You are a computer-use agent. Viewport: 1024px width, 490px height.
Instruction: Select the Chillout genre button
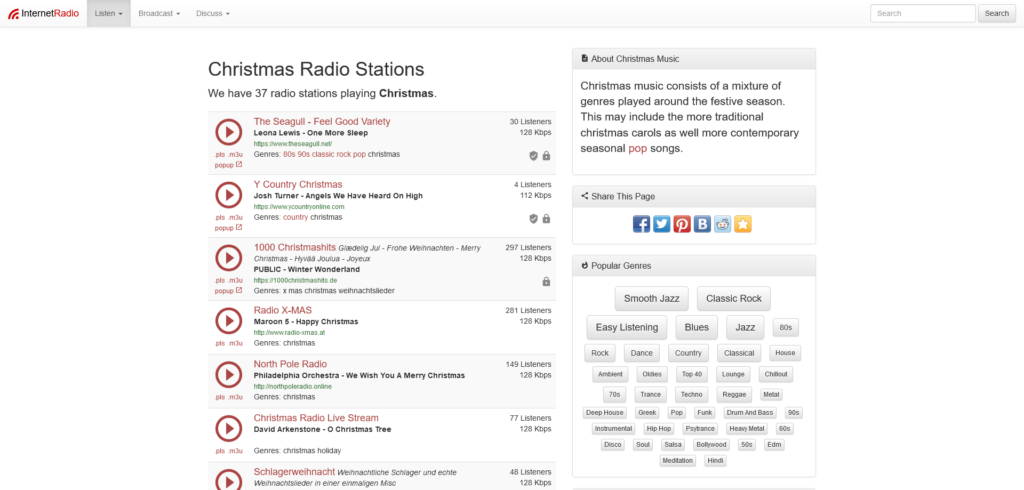(x=776, y=374)
